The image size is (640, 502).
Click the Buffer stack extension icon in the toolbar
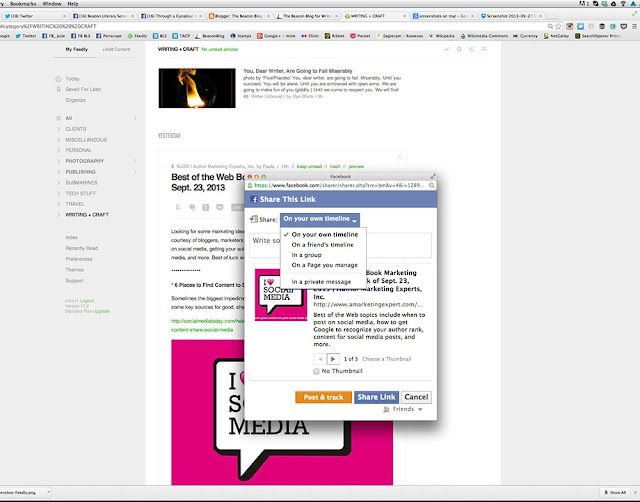tap(602, 26)
